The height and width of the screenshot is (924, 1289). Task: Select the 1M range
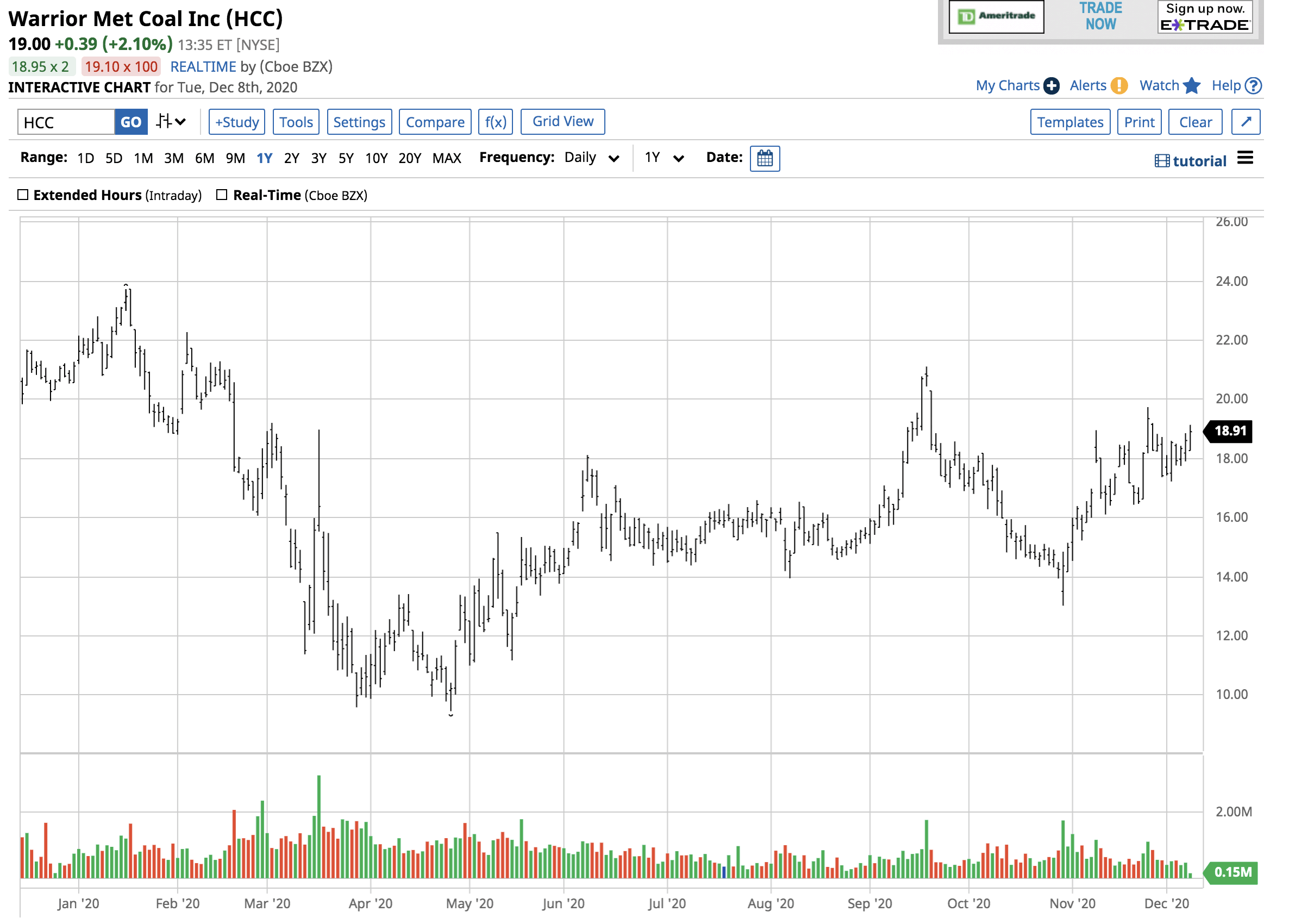coord(143,158)
